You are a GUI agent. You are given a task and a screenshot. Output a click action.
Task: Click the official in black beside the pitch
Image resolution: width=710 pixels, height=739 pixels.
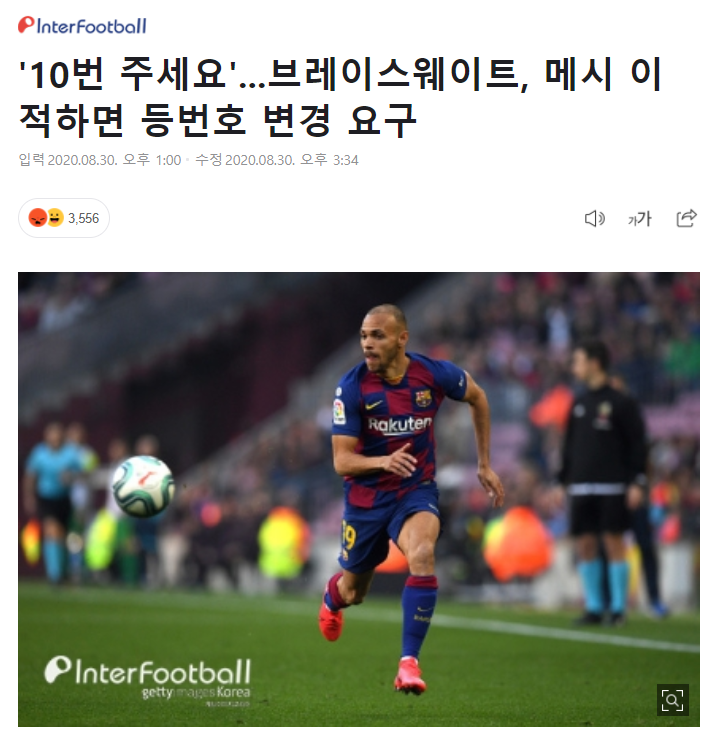click(603, 481)
